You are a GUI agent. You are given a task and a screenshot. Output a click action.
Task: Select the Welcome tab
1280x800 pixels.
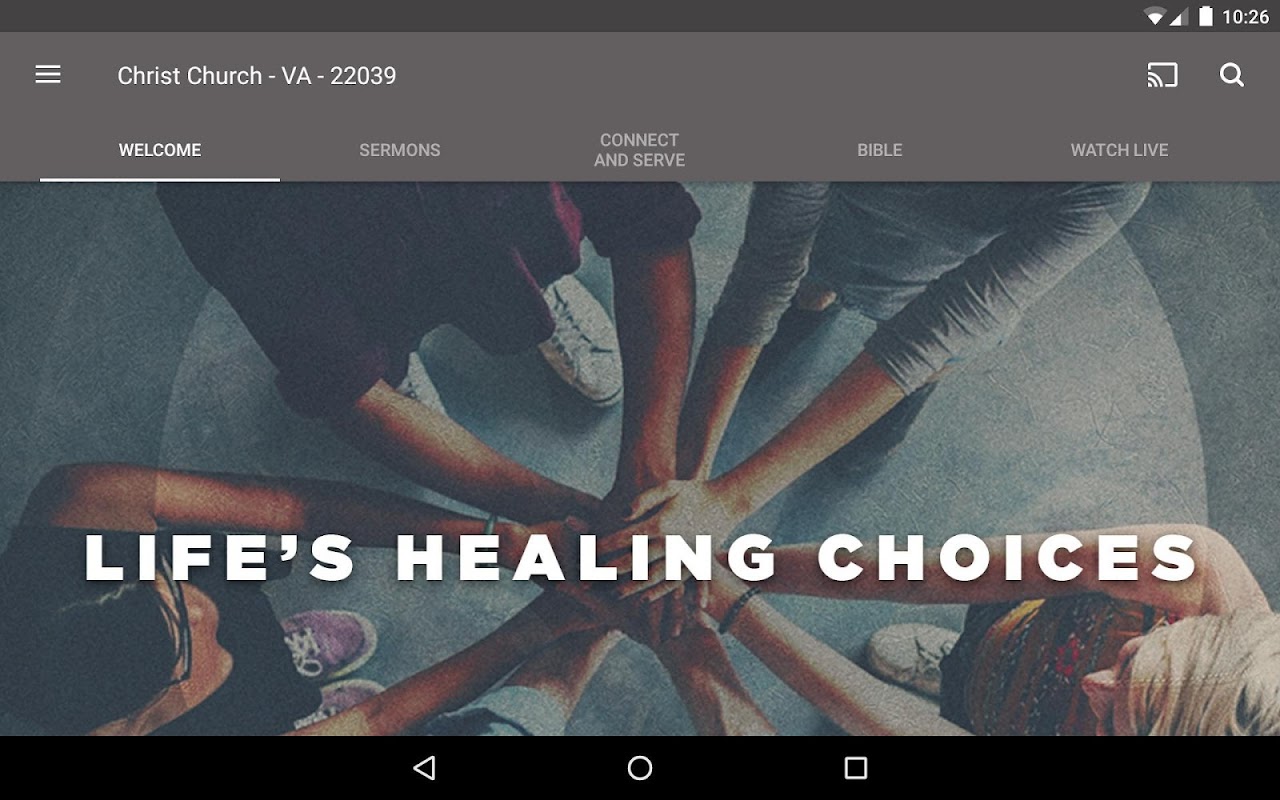160,150
